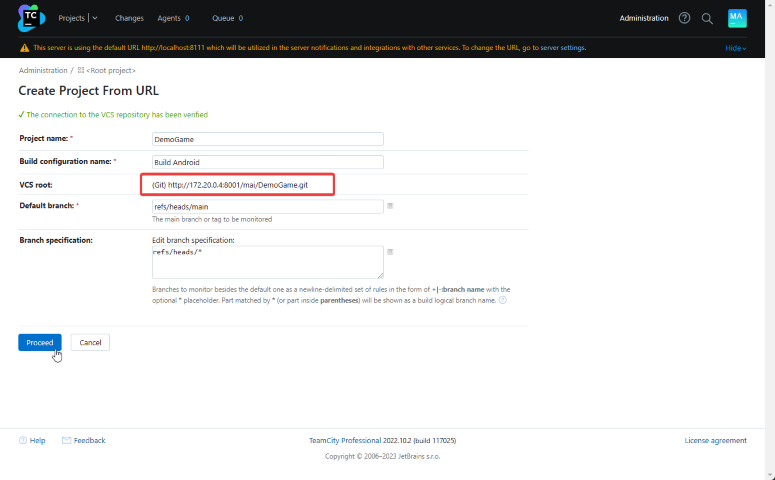Viewport: 775px width, 480px height.
Task: Open the Administration page link
Action: tap(644, 18)
